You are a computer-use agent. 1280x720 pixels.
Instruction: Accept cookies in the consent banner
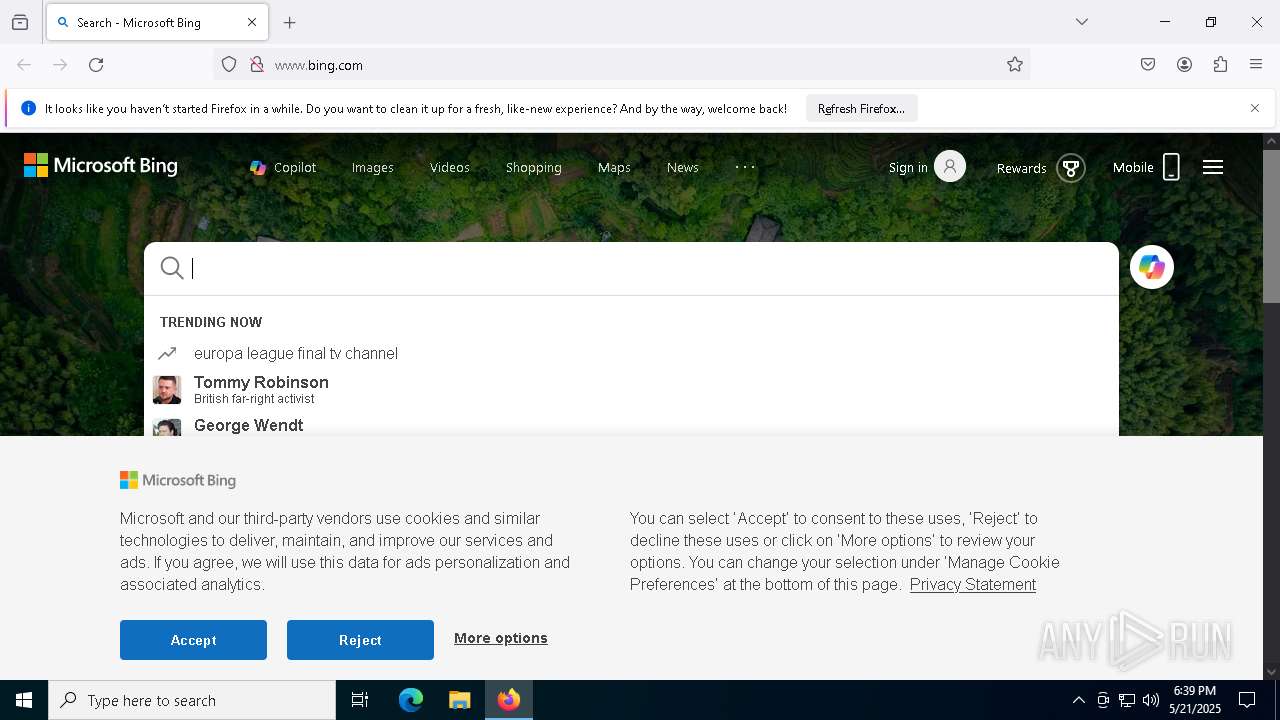pyautogui.click(x=193, y=640)
